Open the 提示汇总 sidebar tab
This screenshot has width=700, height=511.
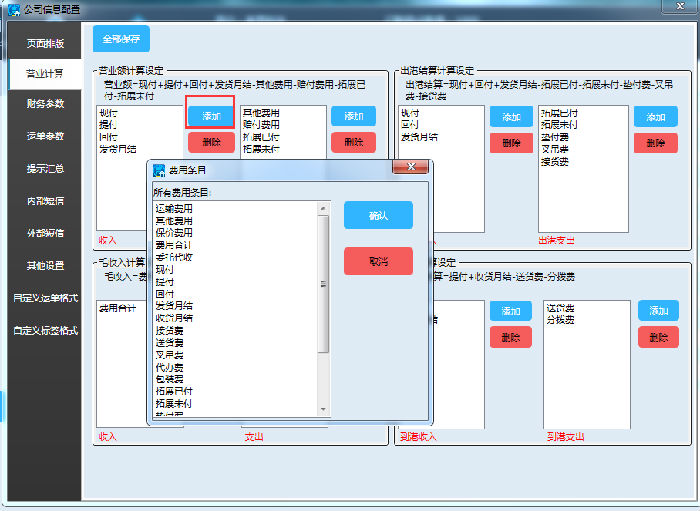click(45, 168)
